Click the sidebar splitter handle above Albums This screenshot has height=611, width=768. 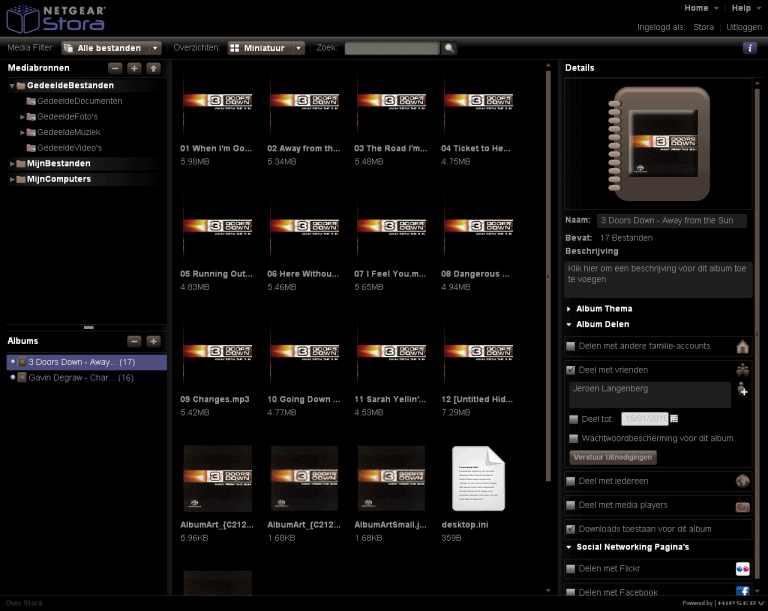pyautogui.click(x=88, y=327)
